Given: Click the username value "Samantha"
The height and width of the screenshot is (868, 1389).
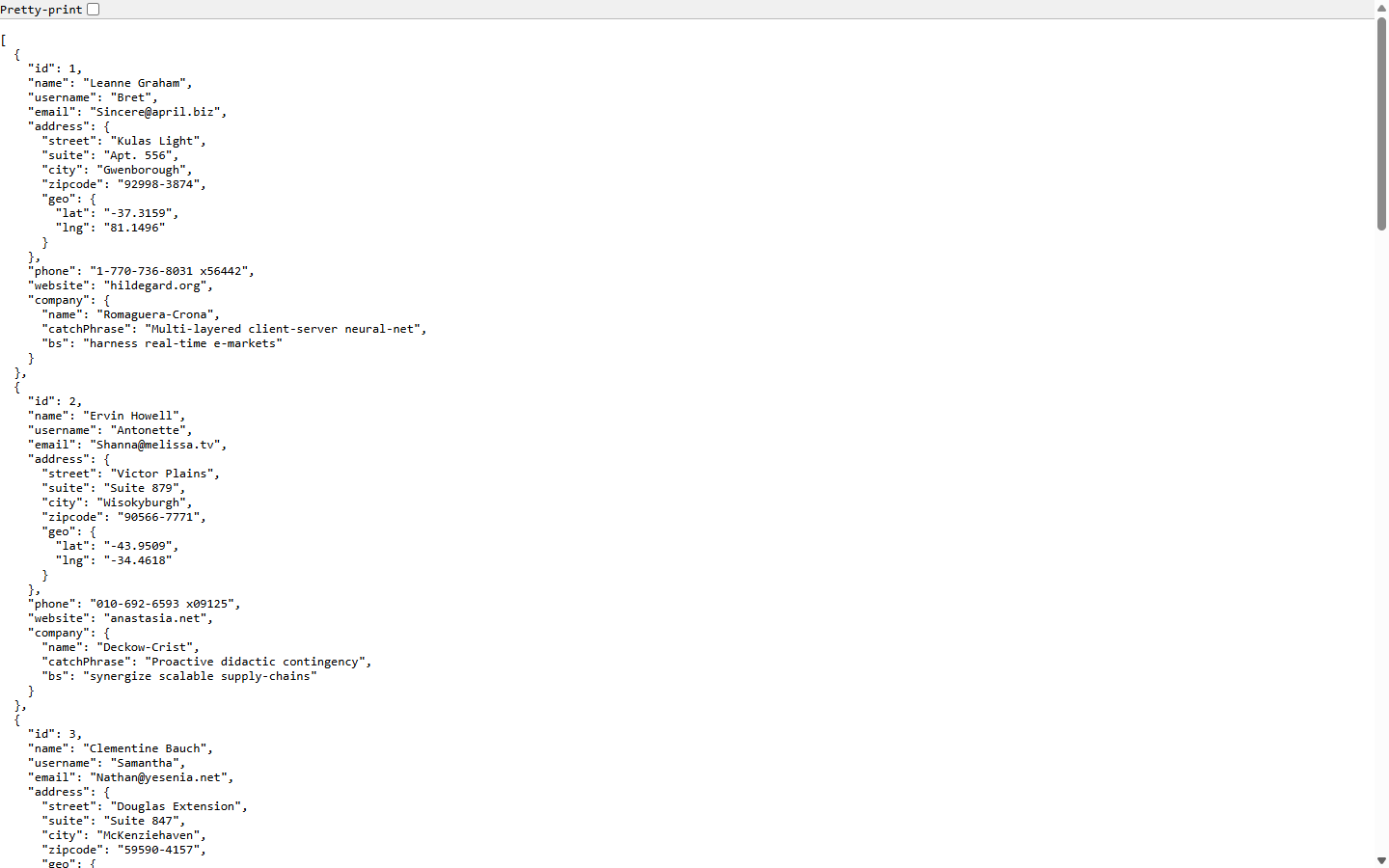Looking at the screenshot, I should (146, 763).
